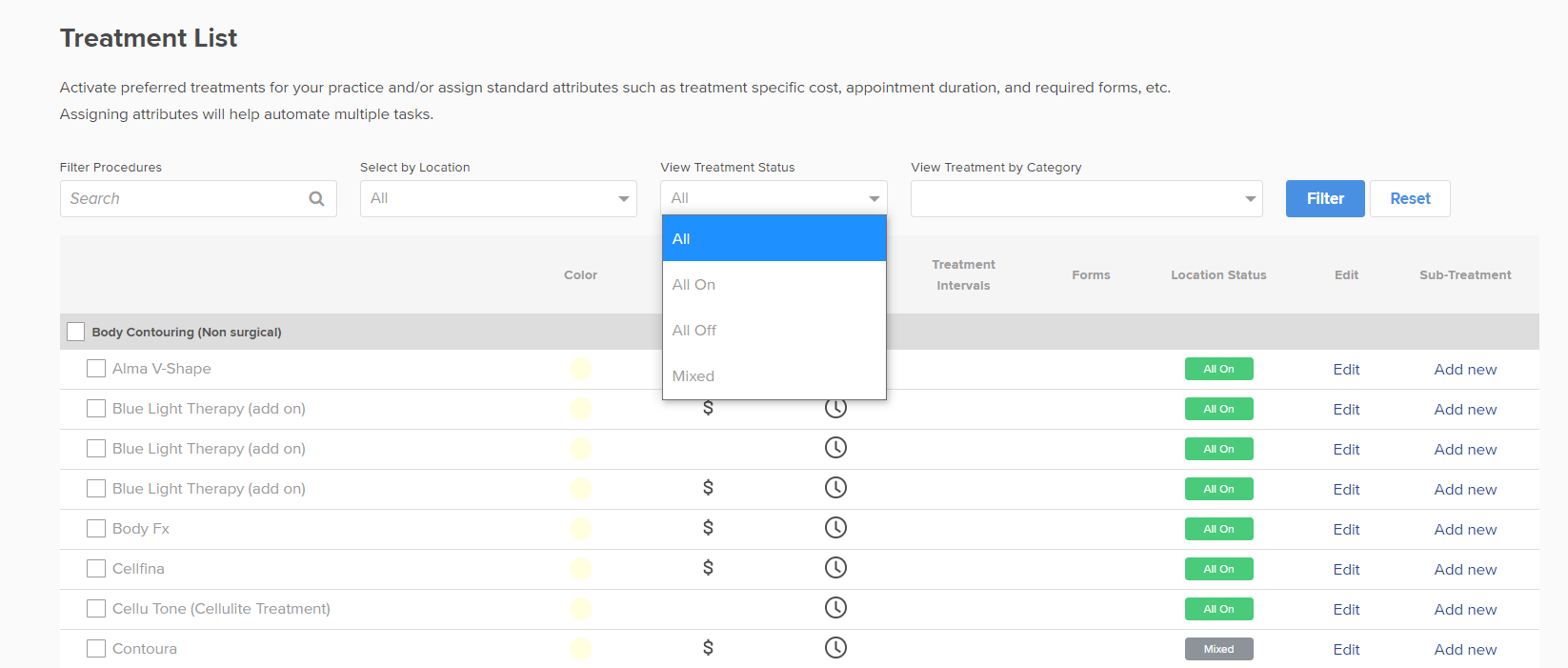The image size is (1568, 668).
Task: Tick the Body Contouring (Non surgical) category checkbox
Action: (76, 332)
